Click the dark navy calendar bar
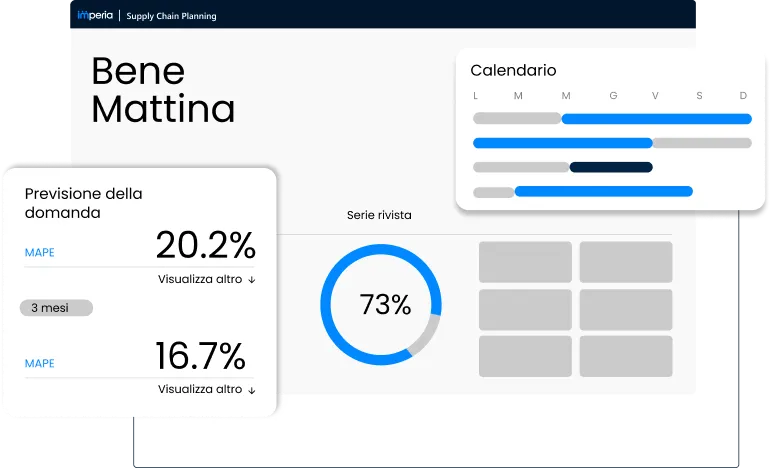 coord(611,167)
